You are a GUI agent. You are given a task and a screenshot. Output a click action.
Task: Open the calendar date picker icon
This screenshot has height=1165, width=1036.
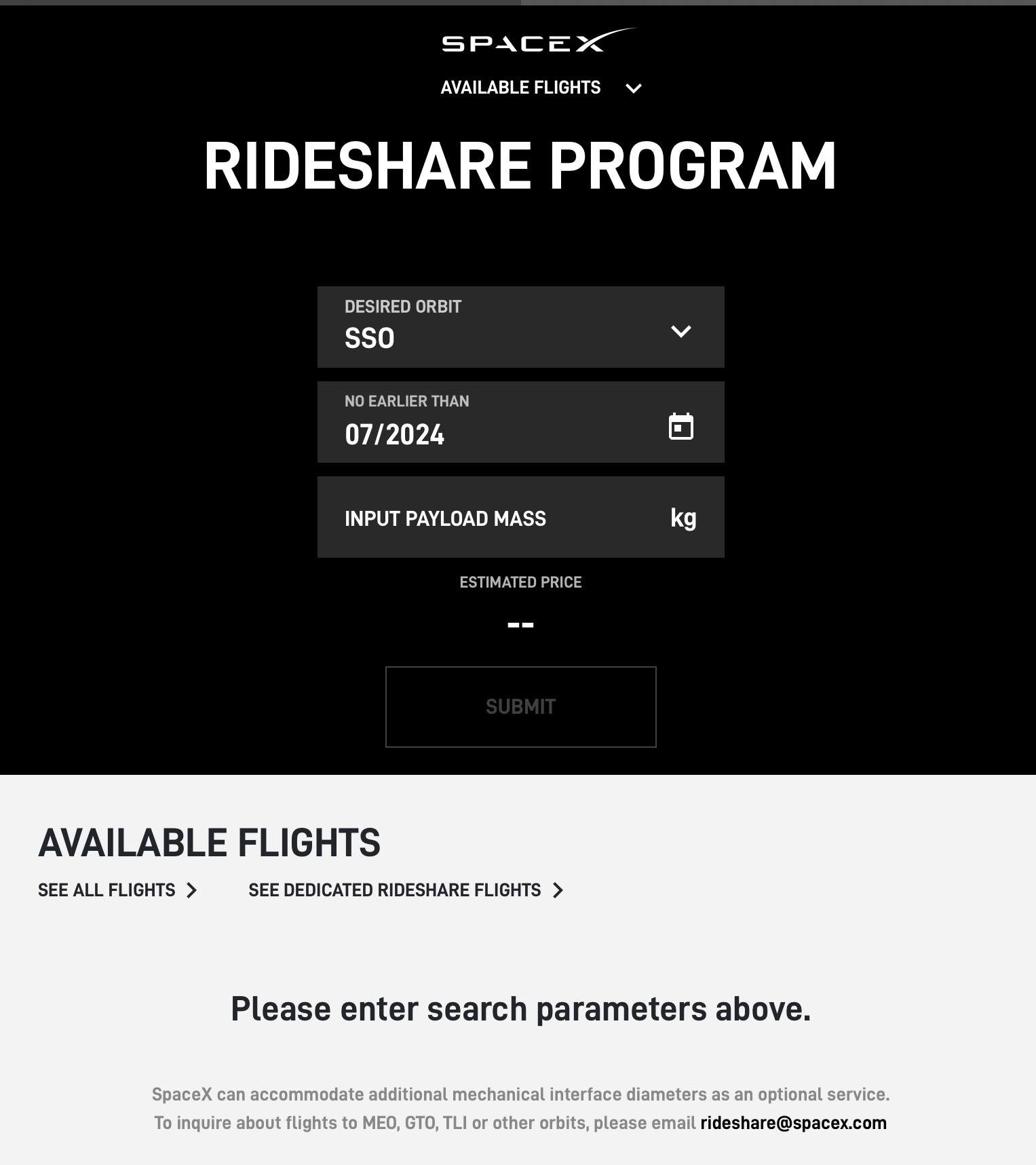[680, 427]
